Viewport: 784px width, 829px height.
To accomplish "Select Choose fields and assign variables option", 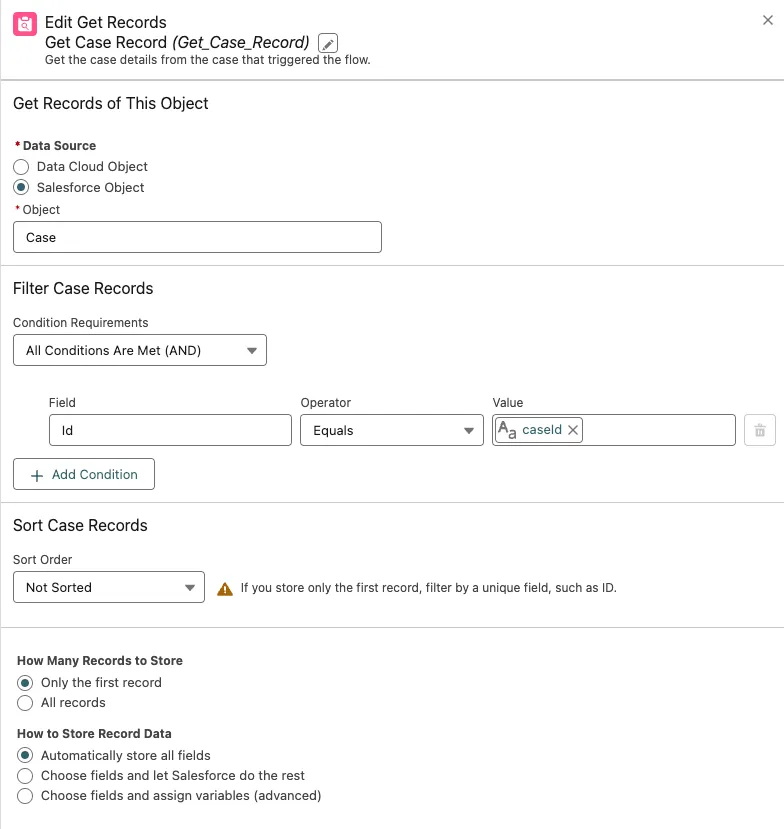I will (26, 796).
